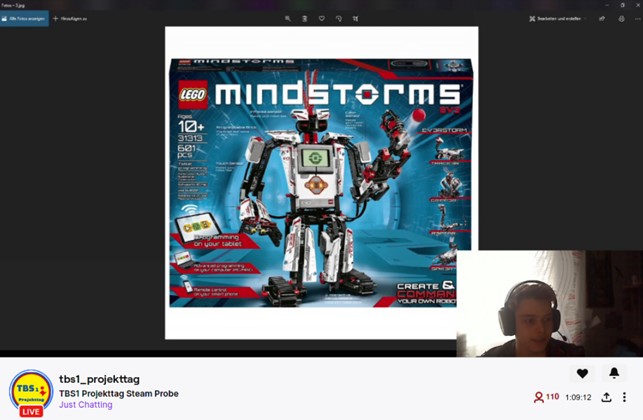
Task: Click the Just Chatting category link
Action: coord(86,405)
